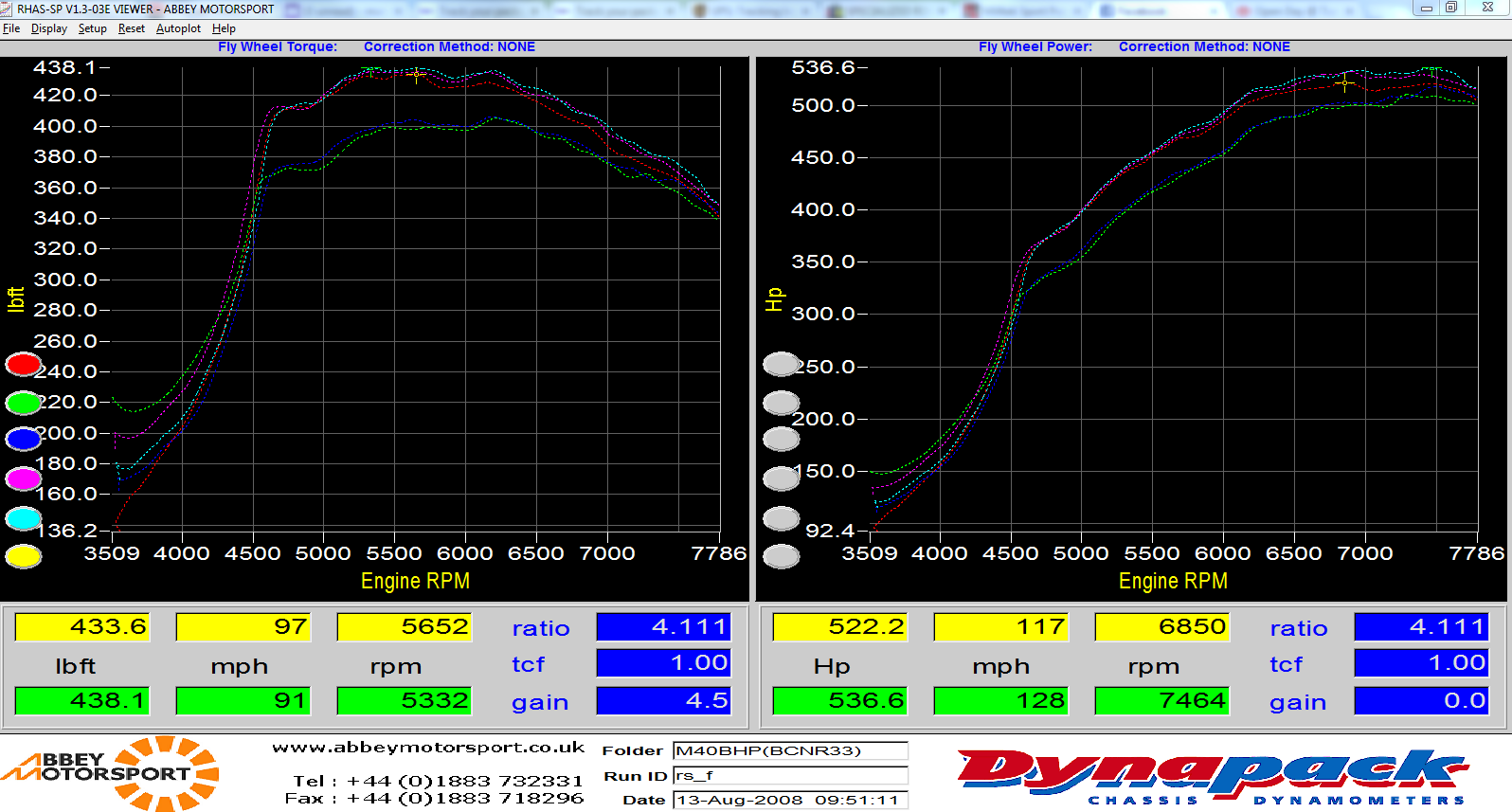Open the Autoplot menu
Screen dimensions: 1512x812
point(178,28)
